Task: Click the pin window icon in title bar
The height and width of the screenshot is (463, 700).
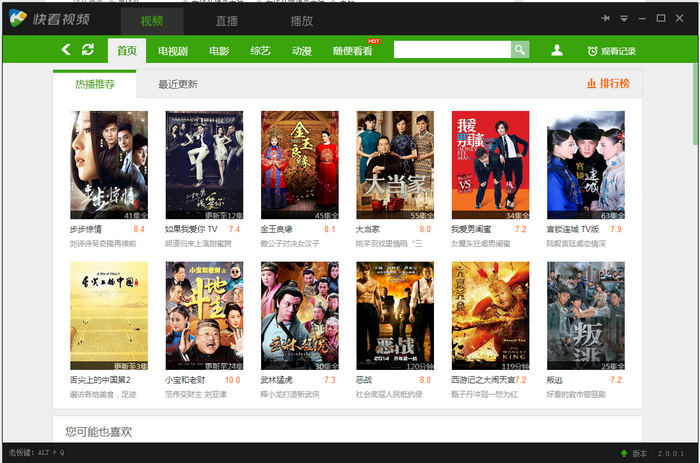Action: coord(605,18)
